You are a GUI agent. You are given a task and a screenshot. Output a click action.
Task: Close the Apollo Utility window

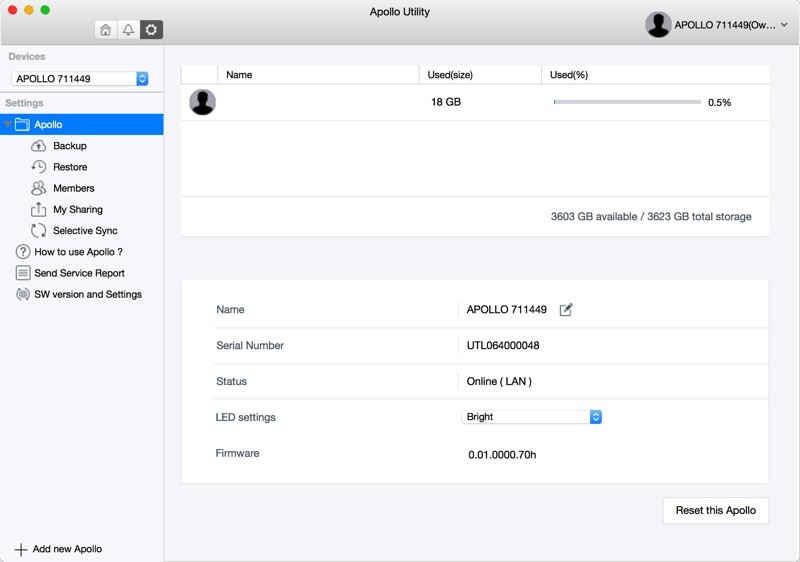(13, 10)
